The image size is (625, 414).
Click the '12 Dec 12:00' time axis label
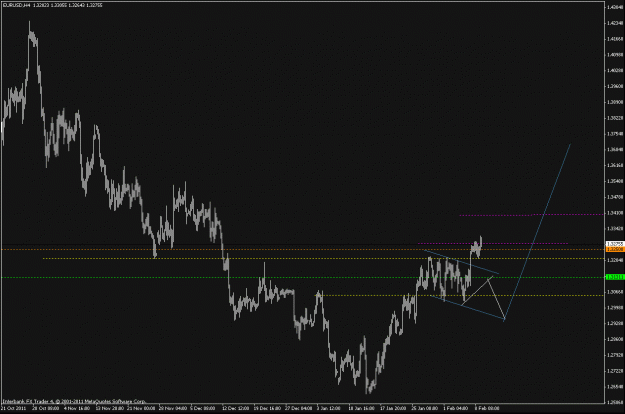(x=236, y=408)
